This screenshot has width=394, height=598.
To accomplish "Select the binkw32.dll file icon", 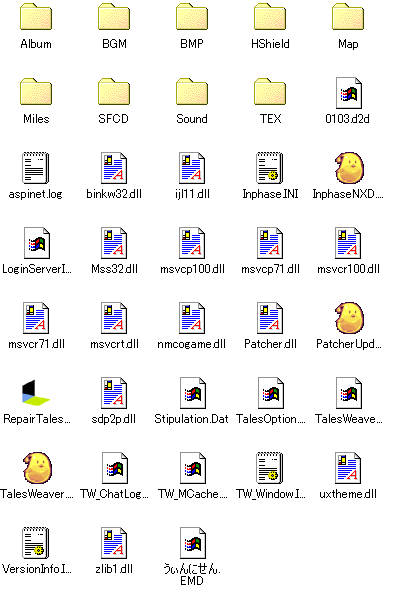I will [114, 168].
